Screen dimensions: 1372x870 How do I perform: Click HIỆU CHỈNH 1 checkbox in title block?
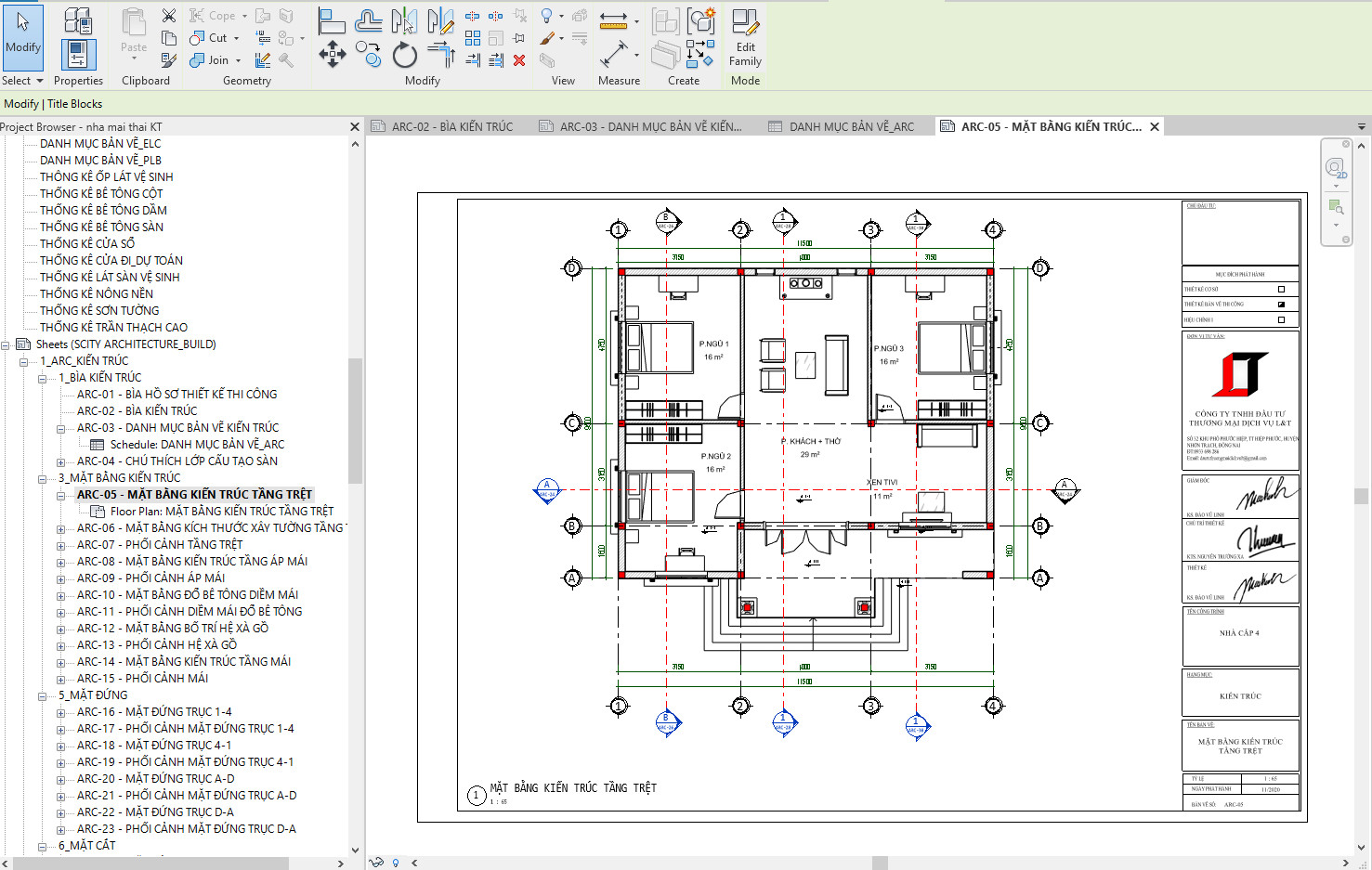(1281, 319)
